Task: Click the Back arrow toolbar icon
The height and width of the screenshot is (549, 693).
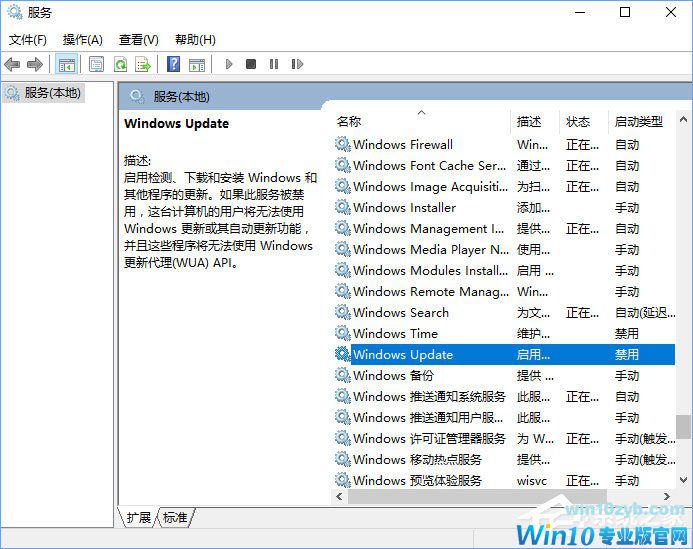Action: click(x=12, y=65)
